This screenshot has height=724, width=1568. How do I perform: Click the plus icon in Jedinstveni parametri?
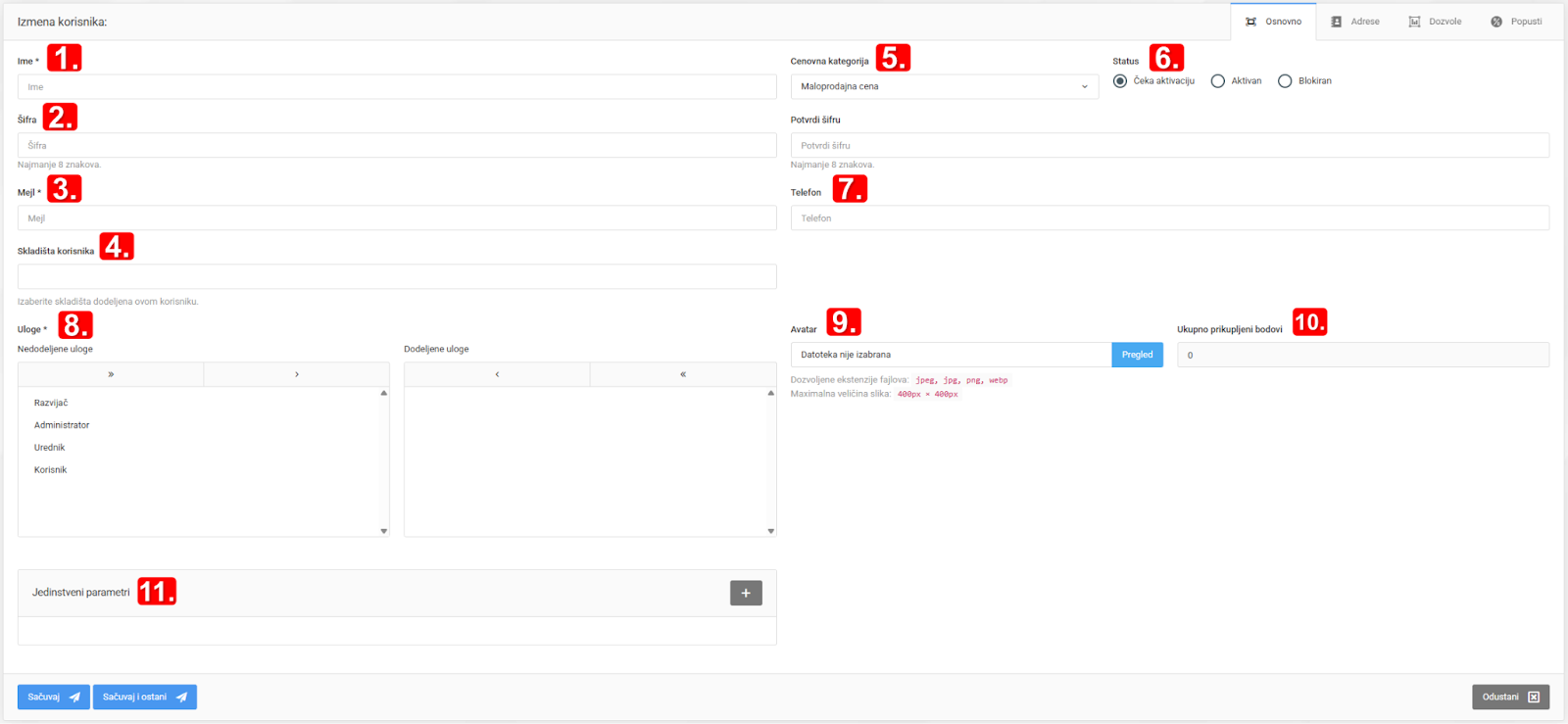click(x=746, y=593)
